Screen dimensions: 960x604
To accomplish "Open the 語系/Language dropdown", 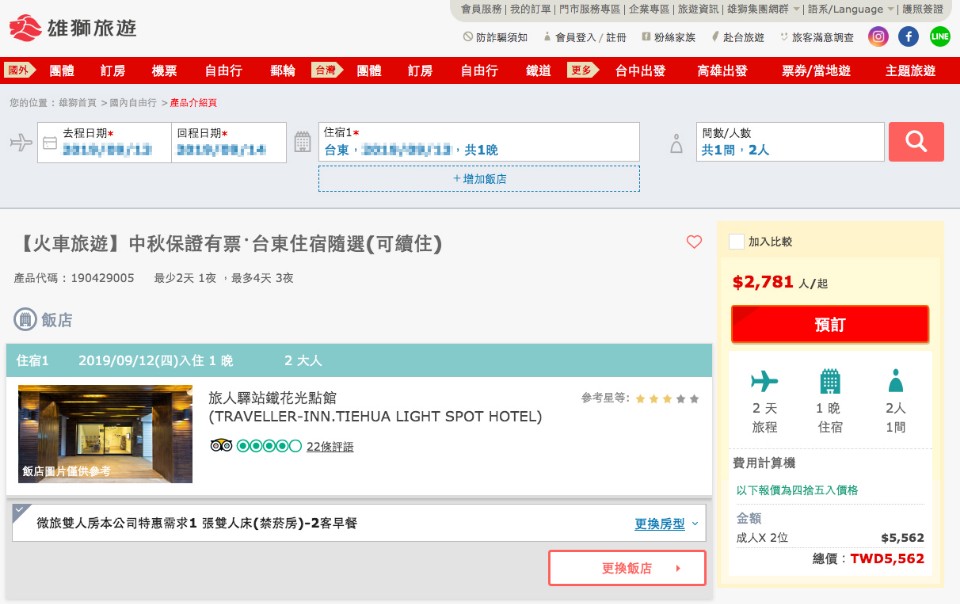I will 850,9.
